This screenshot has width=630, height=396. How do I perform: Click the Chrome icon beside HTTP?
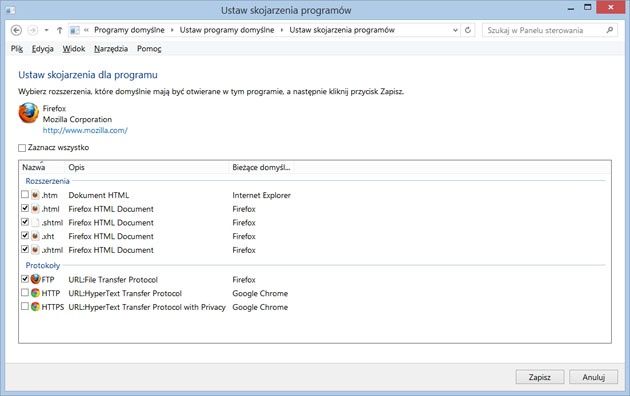pos(35,293)
